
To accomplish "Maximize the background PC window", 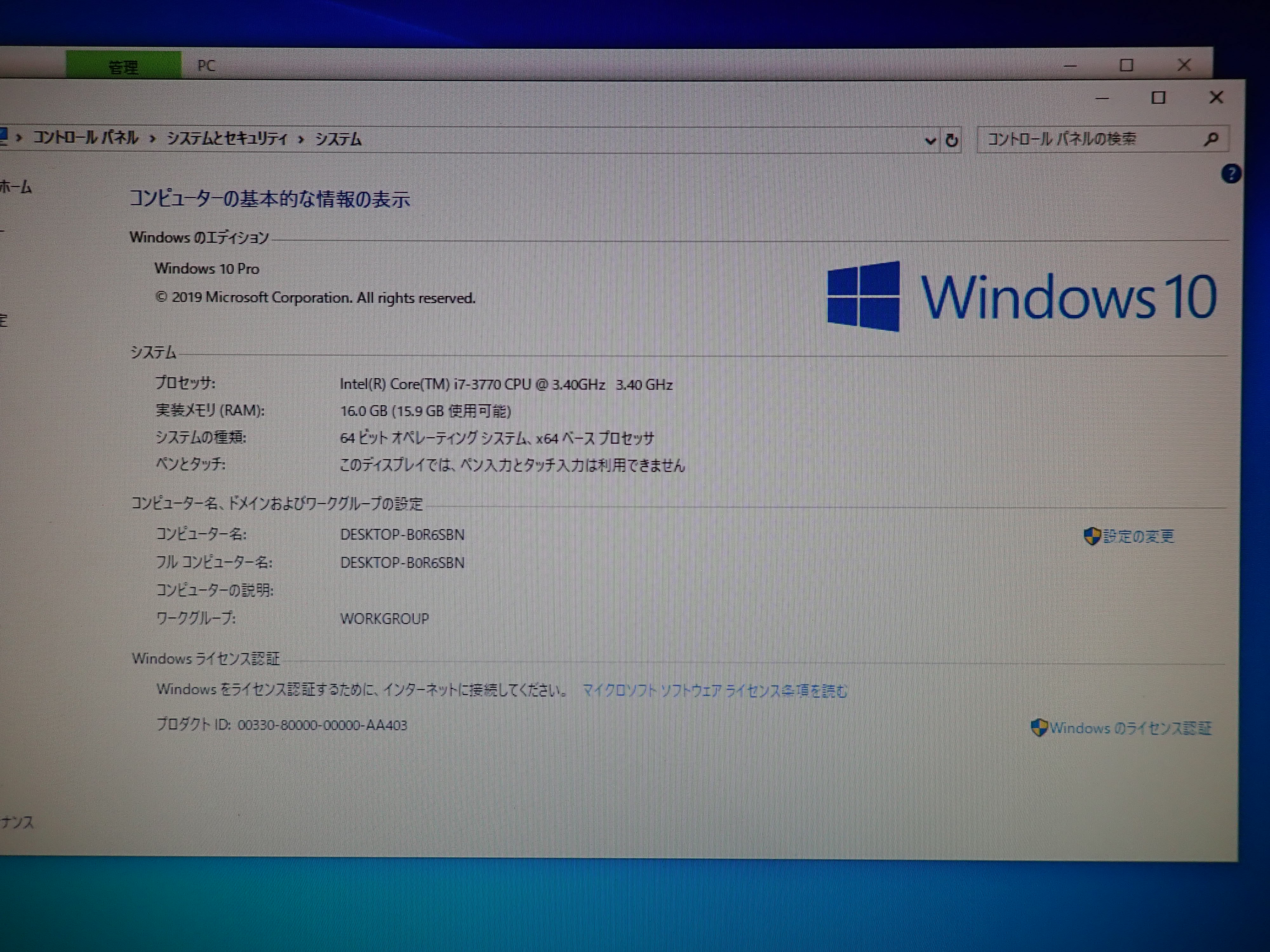I will point(1126,65).
